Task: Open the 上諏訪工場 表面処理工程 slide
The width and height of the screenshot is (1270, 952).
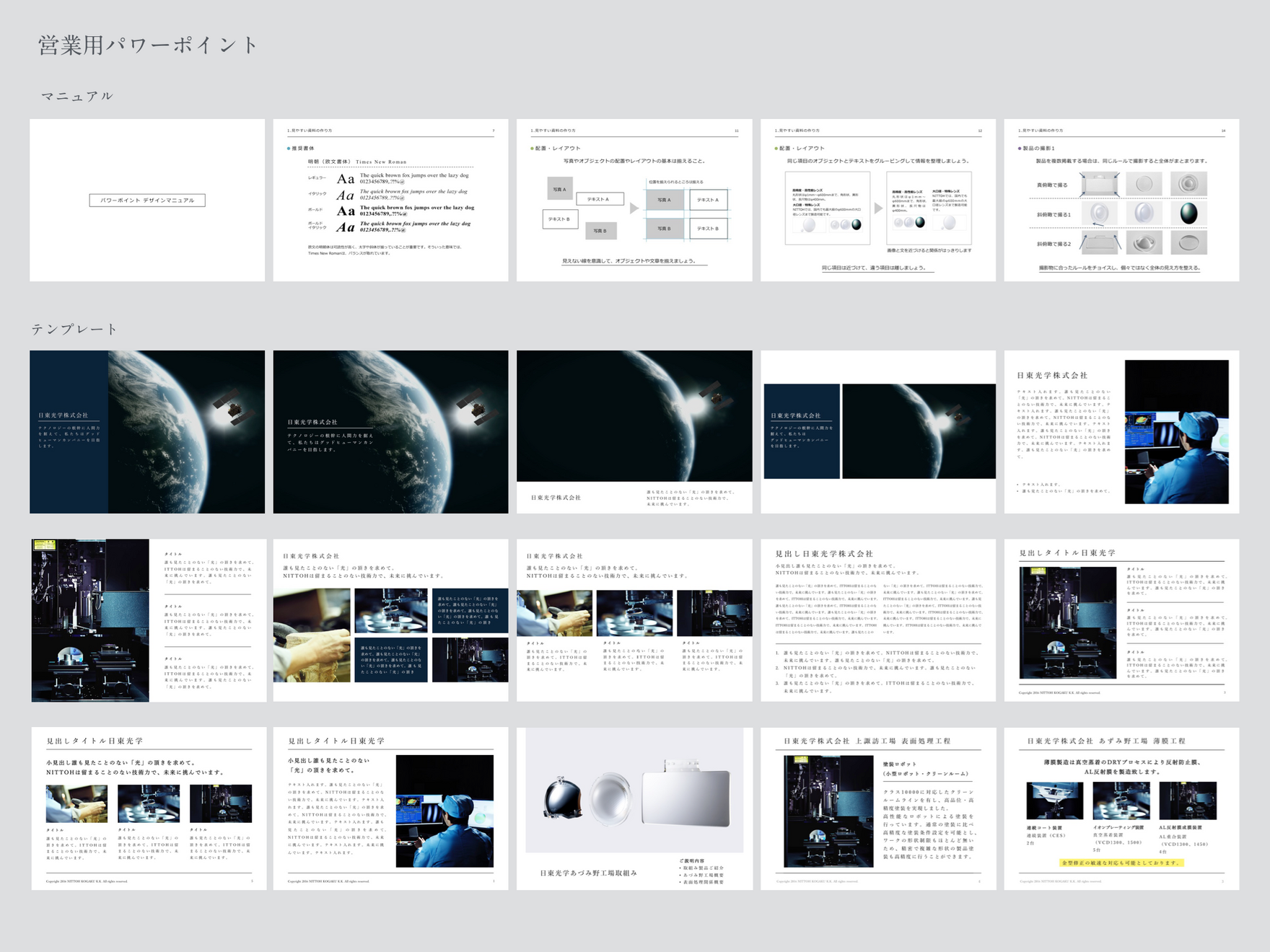Action: [x=878, y=808]
